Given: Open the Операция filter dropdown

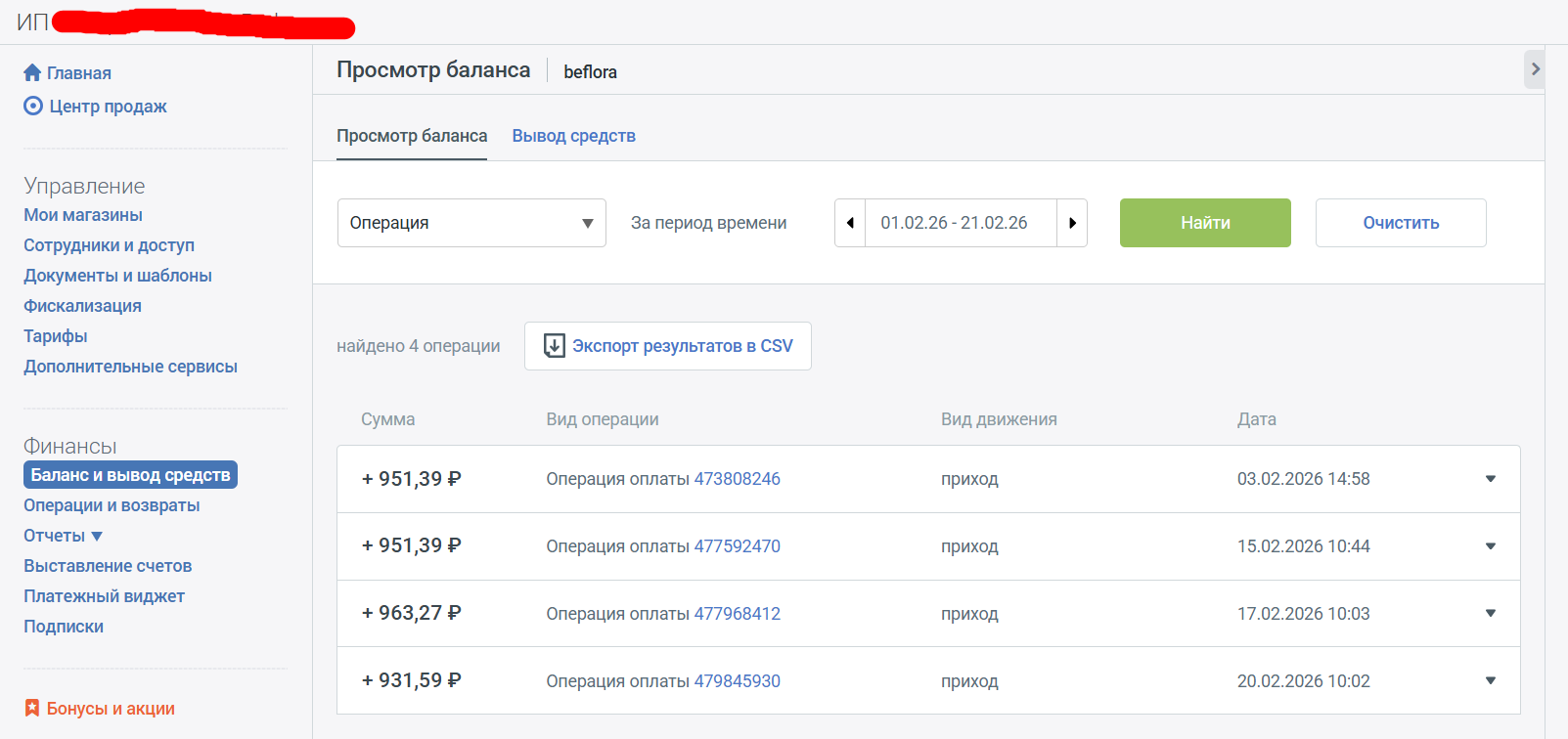Looking at the screenshot, I should (x=471, y=223).
